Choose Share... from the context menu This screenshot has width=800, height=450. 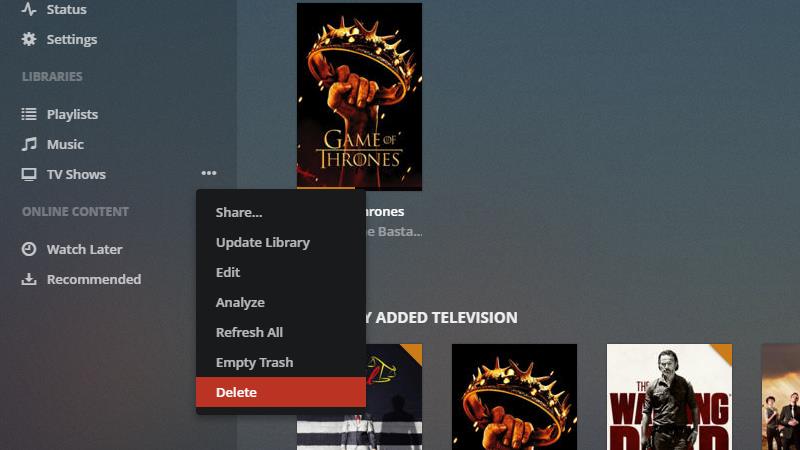281,212
